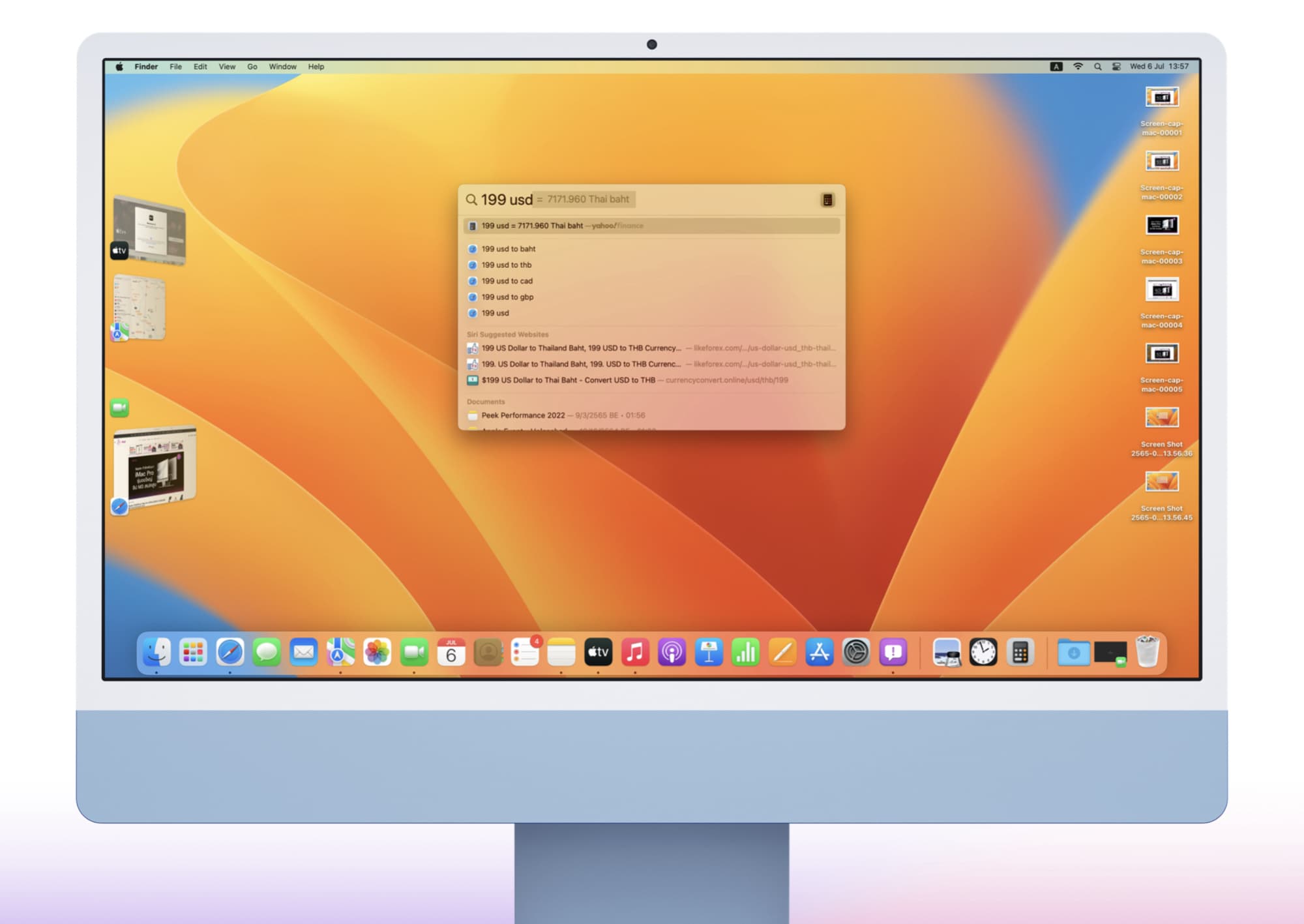
Task: Open Launchpad from the Dock
Action: 193,651
